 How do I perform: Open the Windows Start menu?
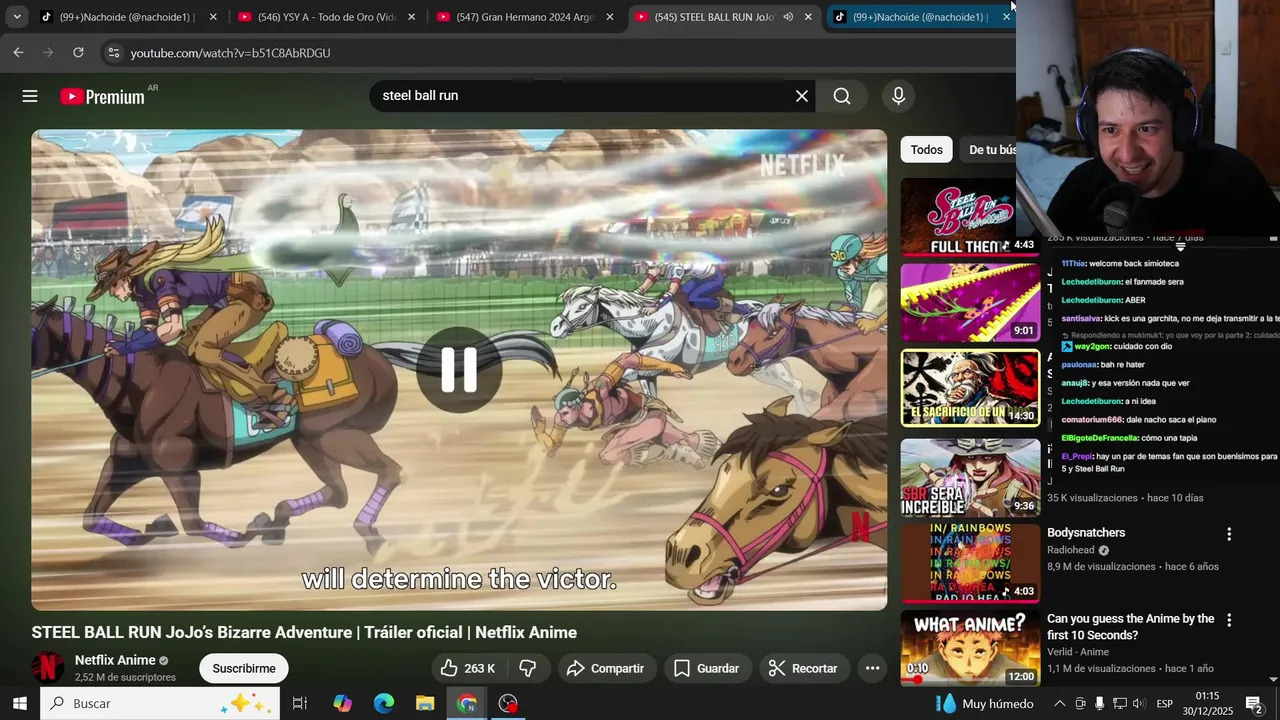point(19,703)
